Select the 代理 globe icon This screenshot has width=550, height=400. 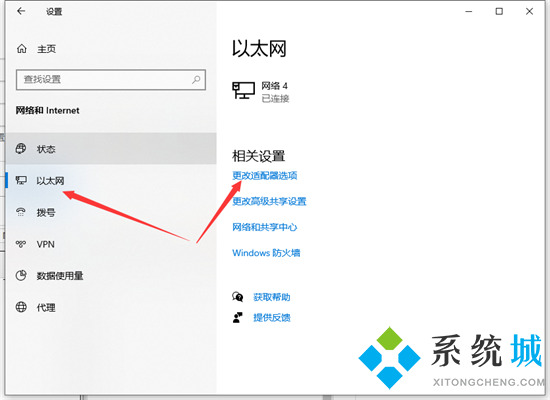click(x=21, y=307)
